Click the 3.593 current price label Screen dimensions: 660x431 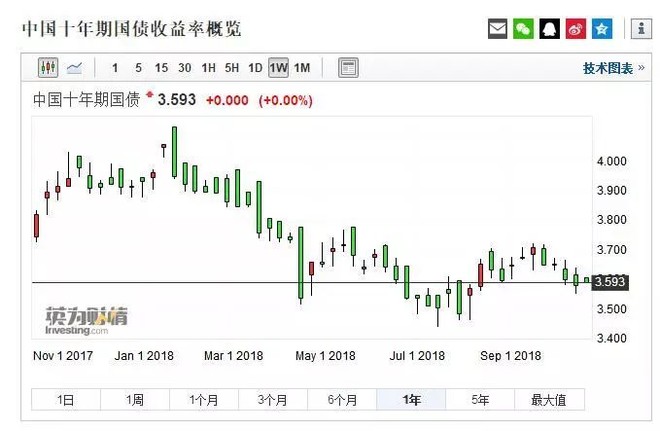(x=609, y=282)
